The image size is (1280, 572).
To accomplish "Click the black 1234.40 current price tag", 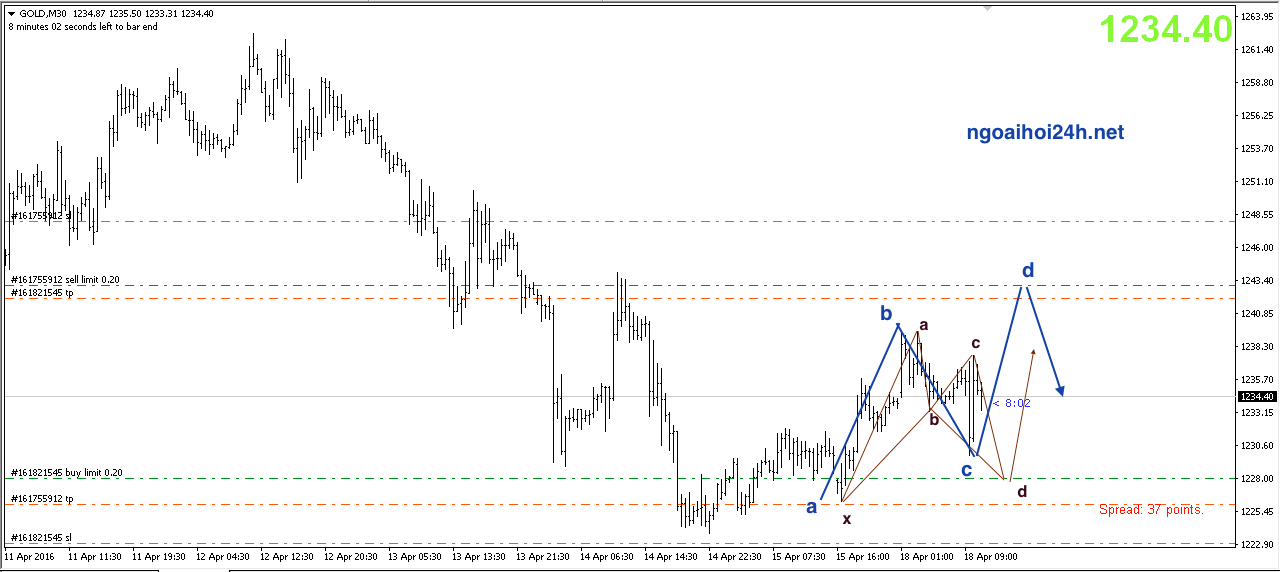I will point(1254,397).
